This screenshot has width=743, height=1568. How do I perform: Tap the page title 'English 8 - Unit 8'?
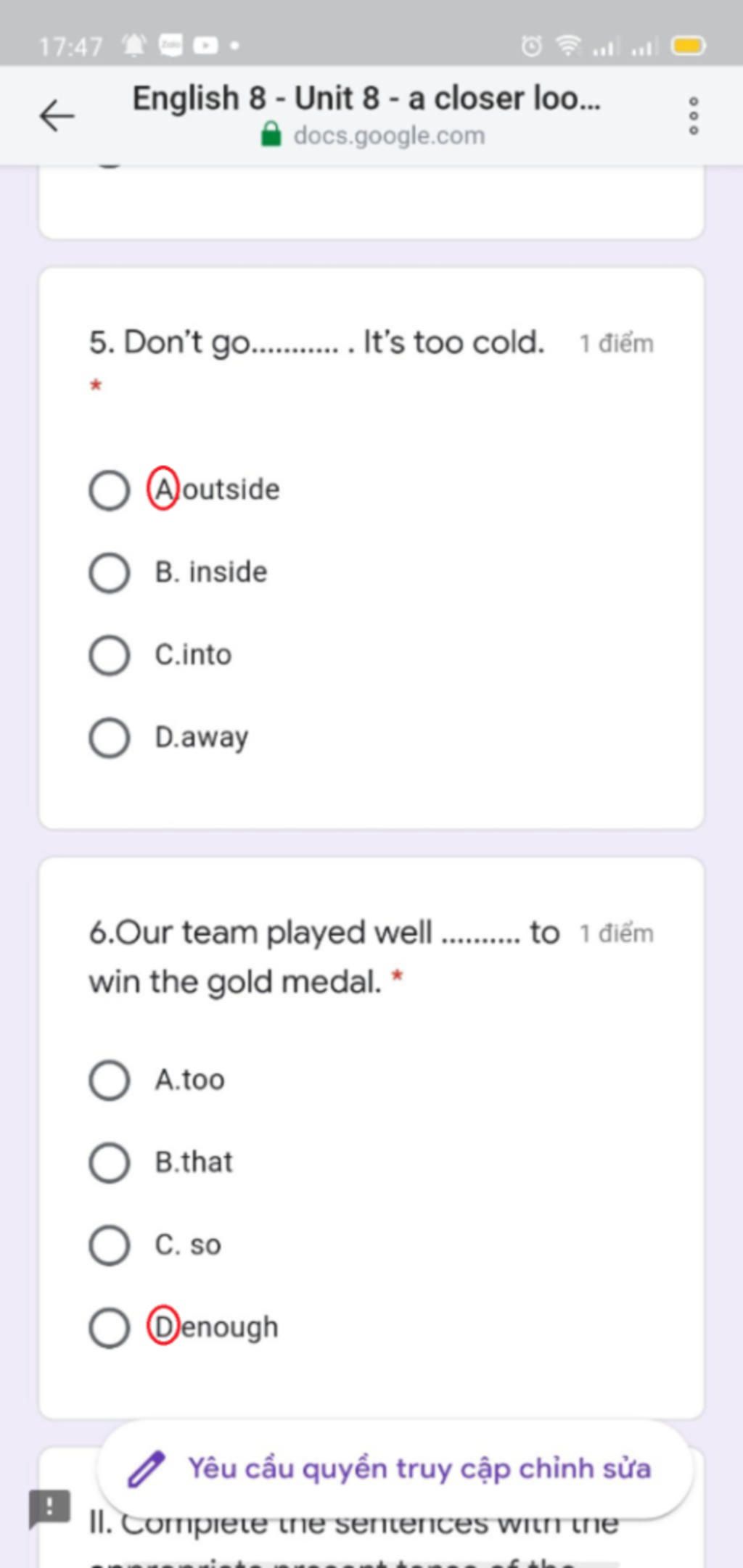[366, 98]
